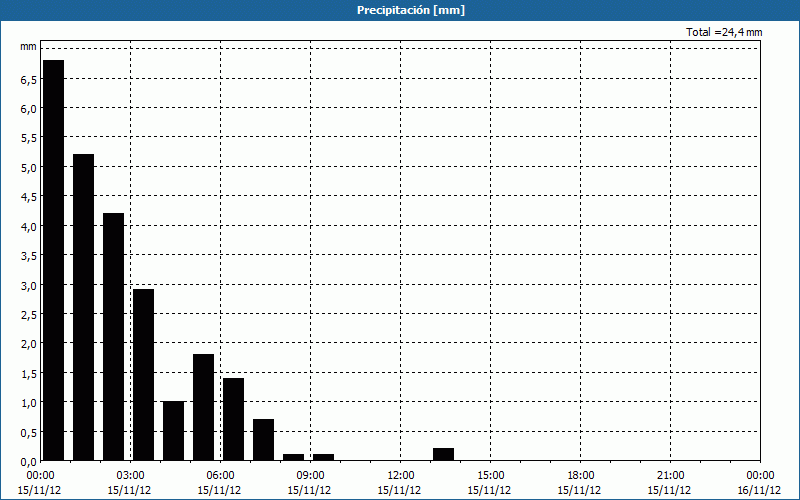800x500 pixels.
Task: Click the 2,0 y-axis label
Action: 29,344
